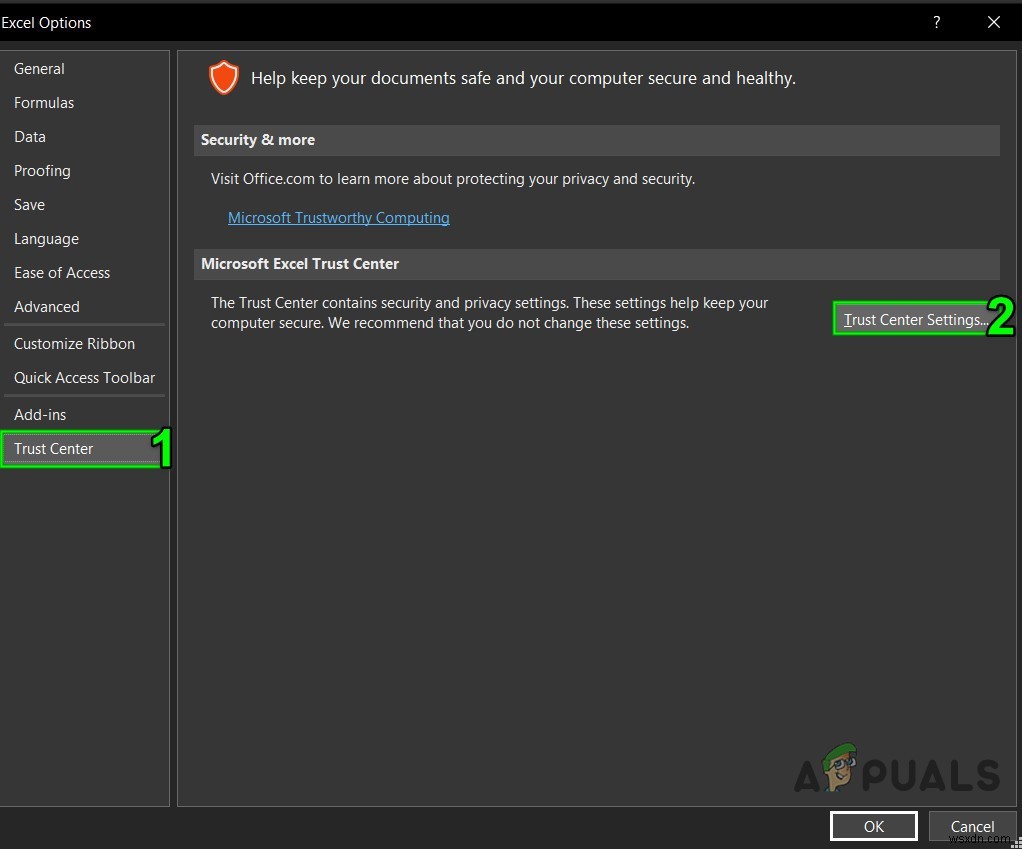Open the Microsoft Trustworthy Computing link

click(x=338, y=218)
